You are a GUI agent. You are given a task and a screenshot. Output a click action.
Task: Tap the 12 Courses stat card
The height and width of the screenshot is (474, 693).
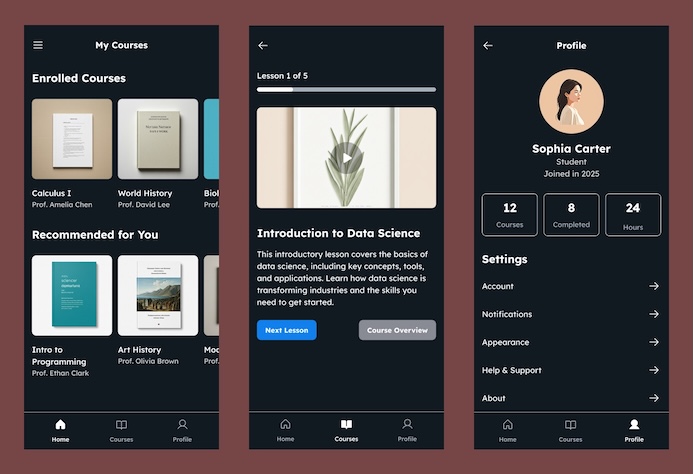[510, 214]
